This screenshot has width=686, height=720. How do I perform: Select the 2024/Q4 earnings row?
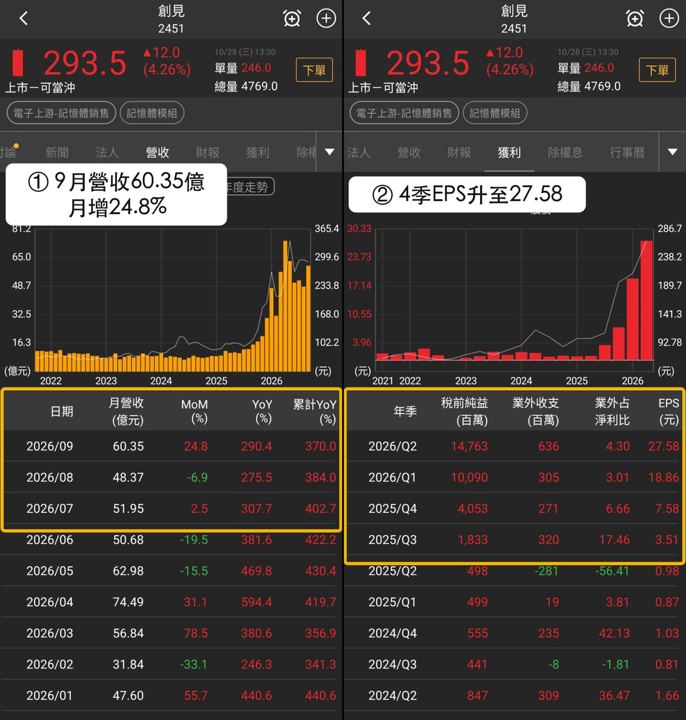pyautogui.click(x=515, y=633)
